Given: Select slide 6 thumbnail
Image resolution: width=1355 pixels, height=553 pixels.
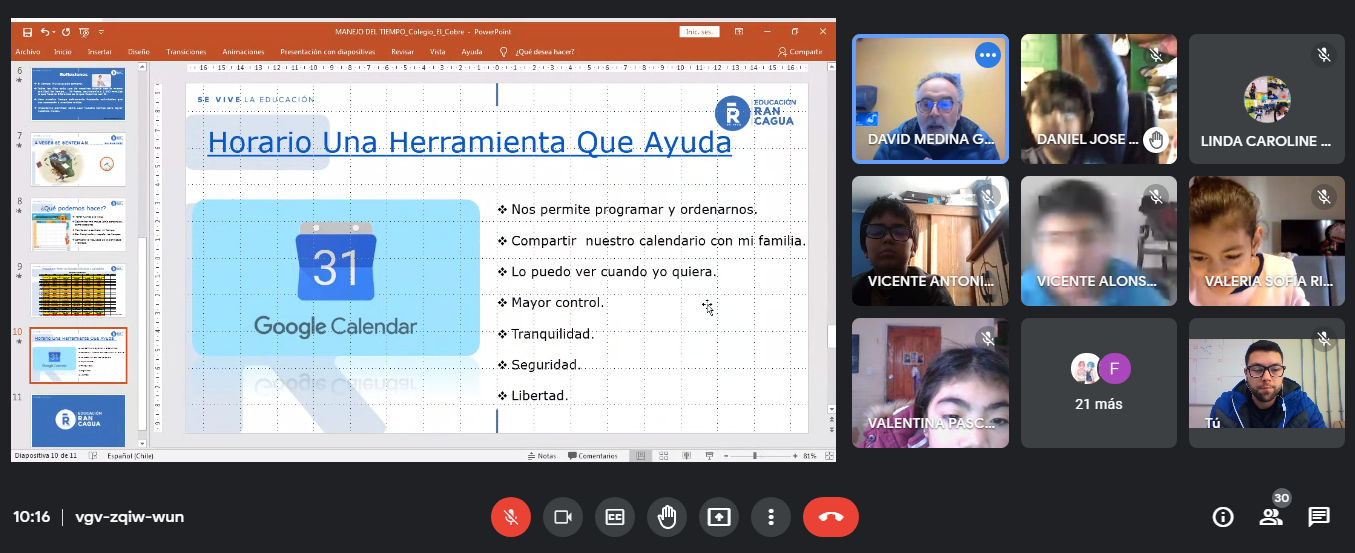Looking at the screenshot, I should coord(78,93).
